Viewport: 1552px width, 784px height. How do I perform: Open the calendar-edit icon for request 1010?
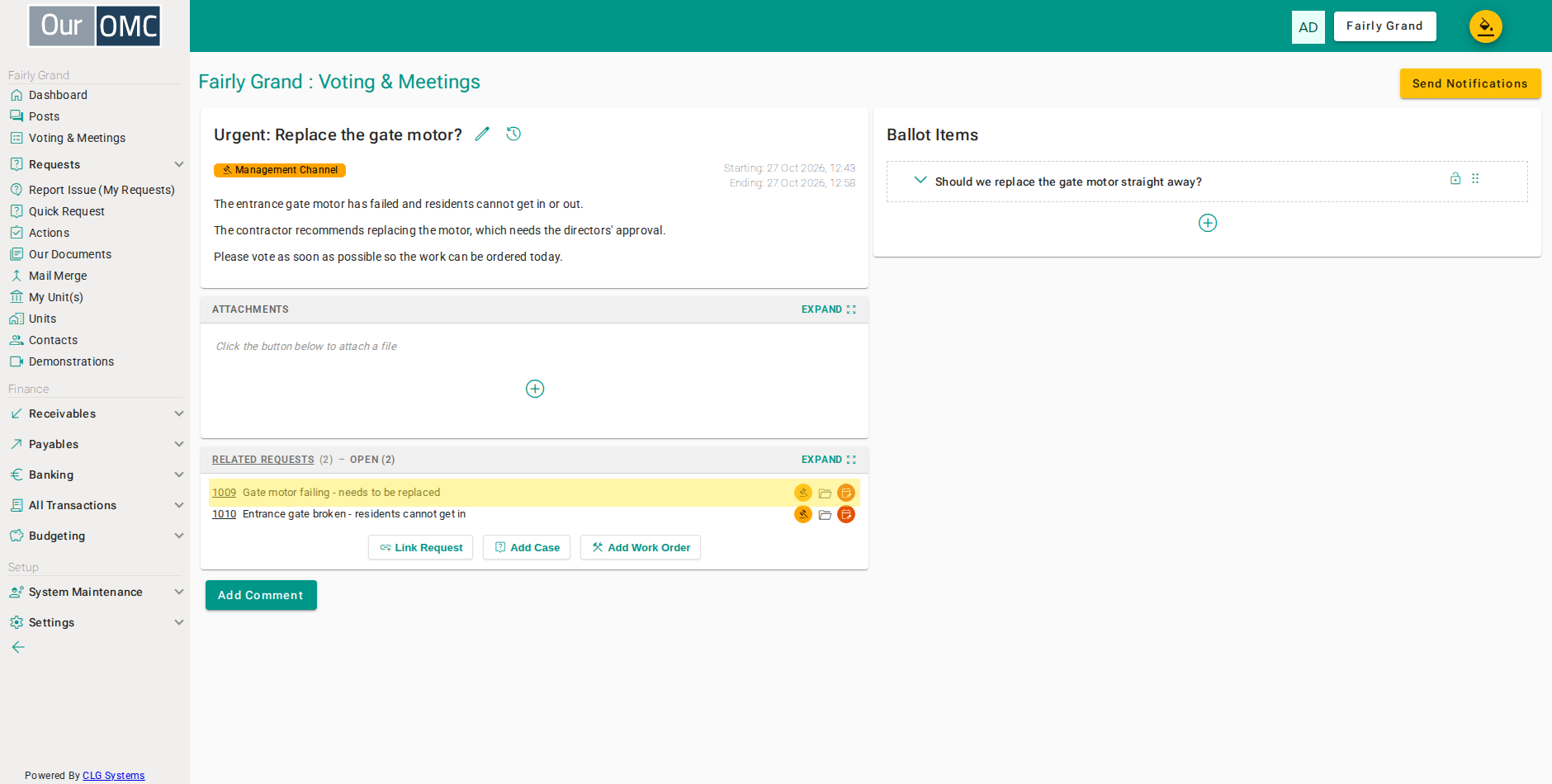(x=846, y=514)
